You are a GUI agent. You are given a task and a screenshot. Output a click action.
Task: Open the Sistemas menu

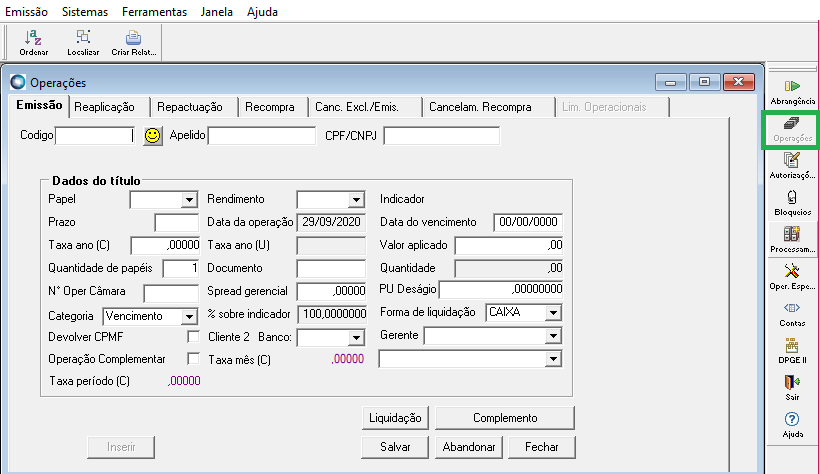point(85,12)
